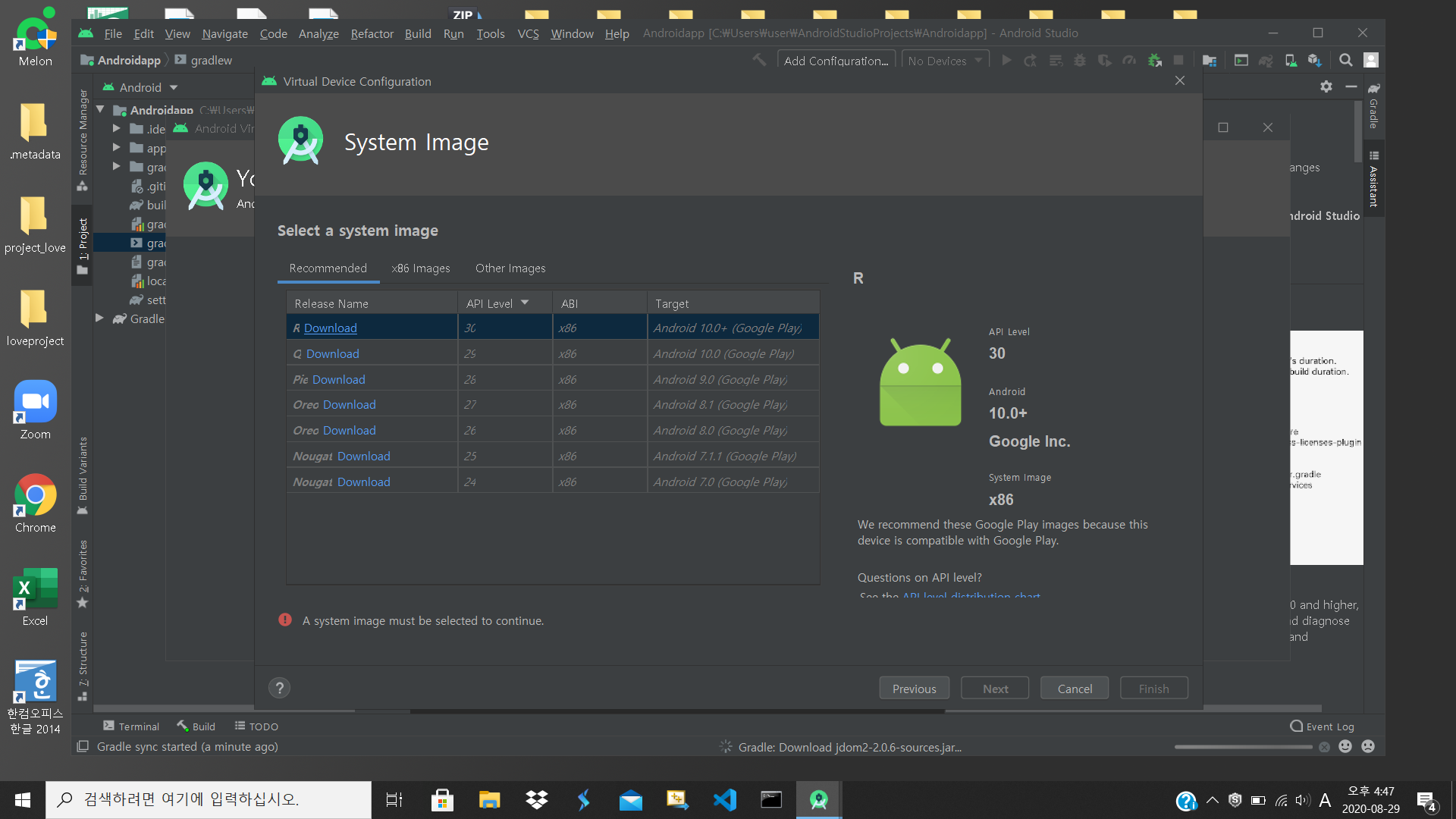
Task: Open the Android project view dropdown
Action: pyautogui.click(x=141, y=88)
